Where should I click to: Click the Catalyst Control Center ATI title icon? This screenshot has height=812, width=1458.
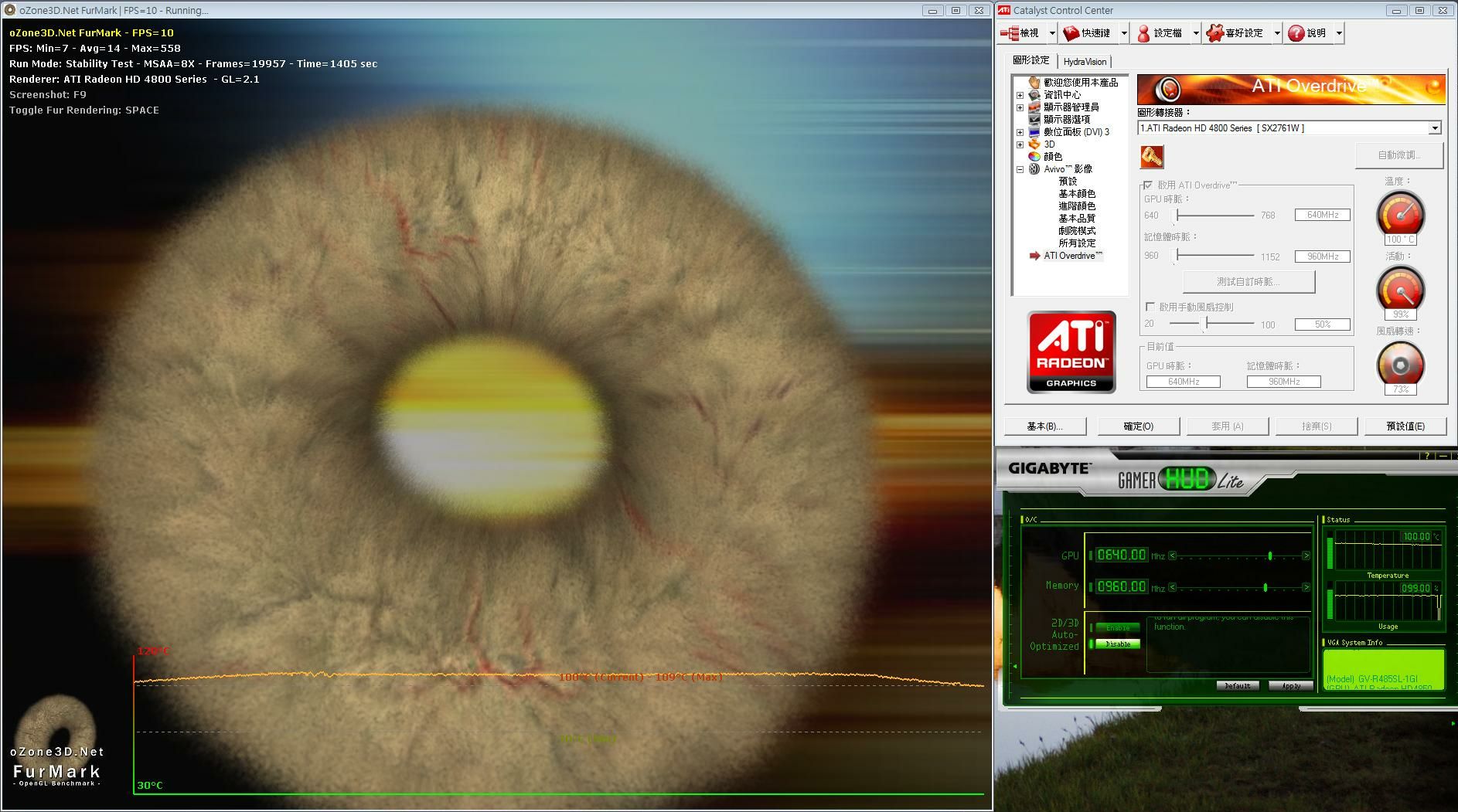[x=1003, y=10]
